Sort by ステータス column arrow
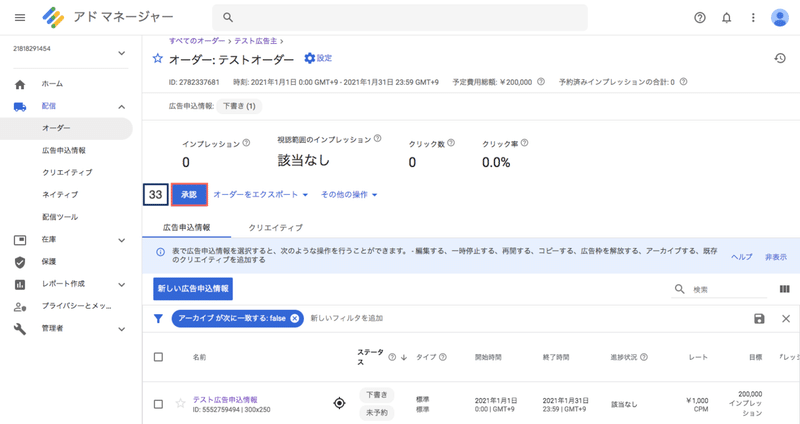Viewport: 800px width, 424px height. (x=404, y=357)
